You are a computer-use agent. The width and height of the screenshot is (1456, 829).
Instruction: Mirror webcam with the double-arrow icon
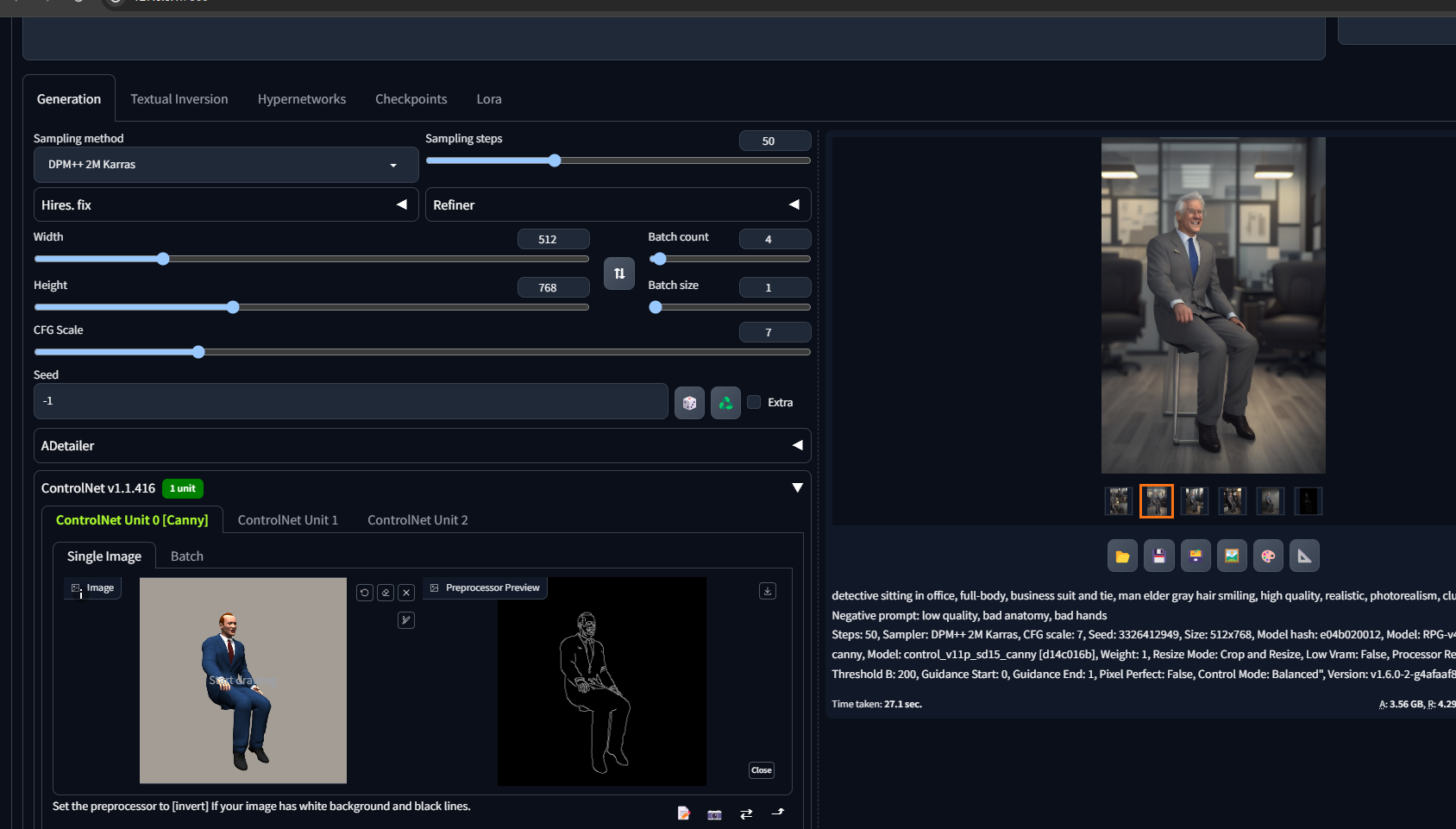tap(746, 813)
